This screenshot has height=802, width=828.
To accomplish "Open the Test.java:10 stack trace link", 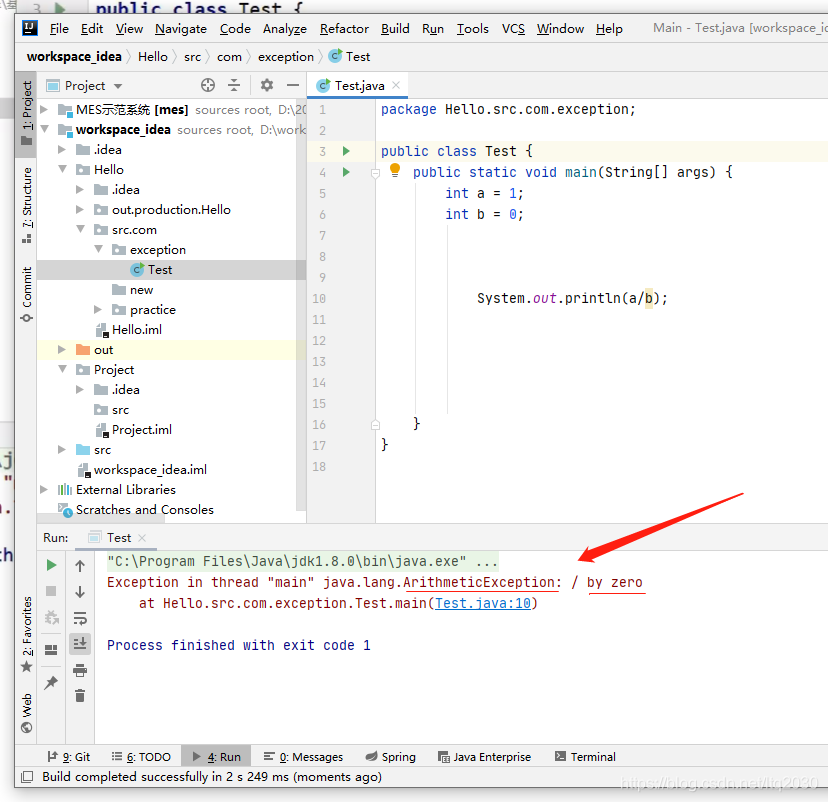I will click(483, 603).
